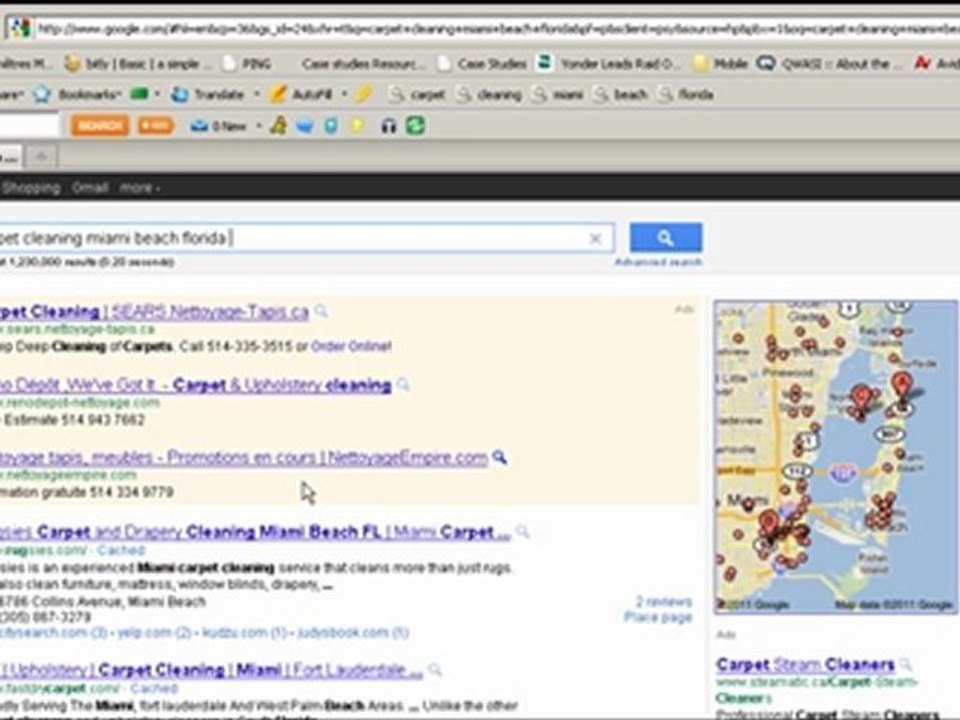The width and height of the screenshot is (960, 720).
Task: Find the word 'miami' via toolbar
Action: [558, 94]
